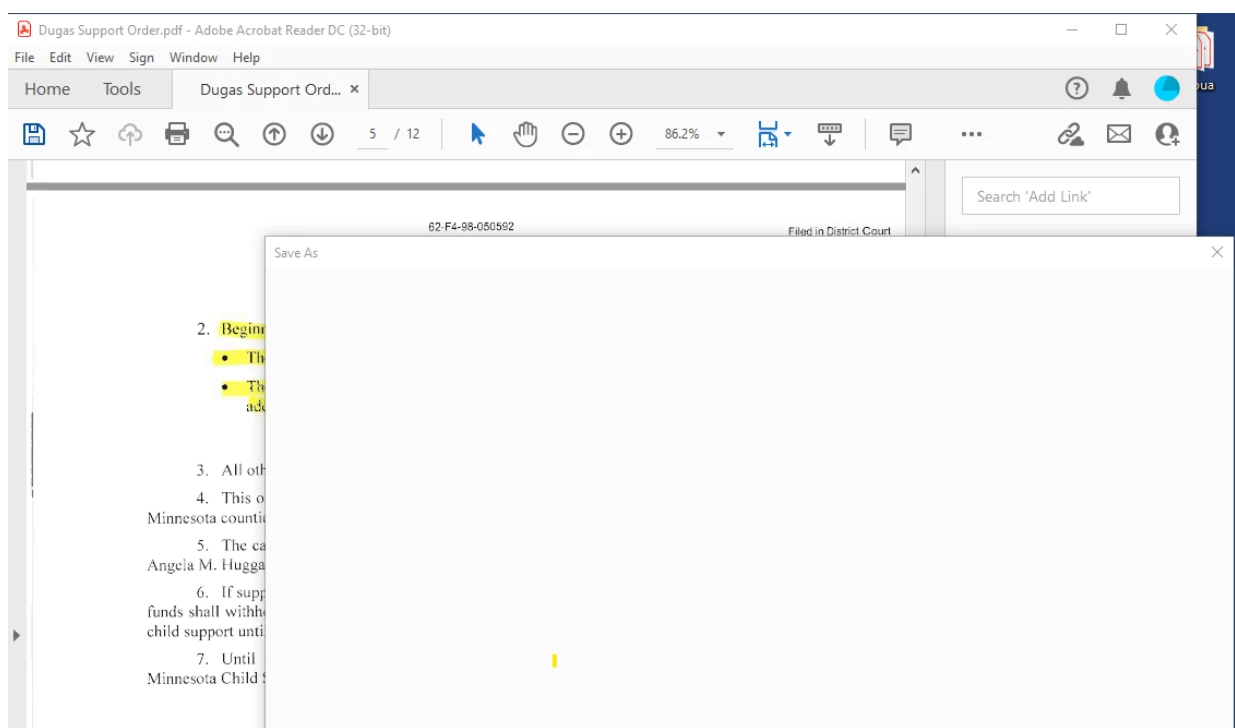Click the share with others person icon
The width and height of the screenshot is (1235, 728).
pyautogui.click(x=1167, y=133)
